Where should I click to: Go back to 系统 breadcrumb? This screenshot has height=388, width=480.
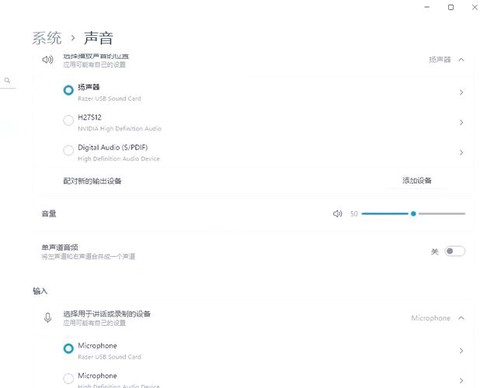point(47,38)
